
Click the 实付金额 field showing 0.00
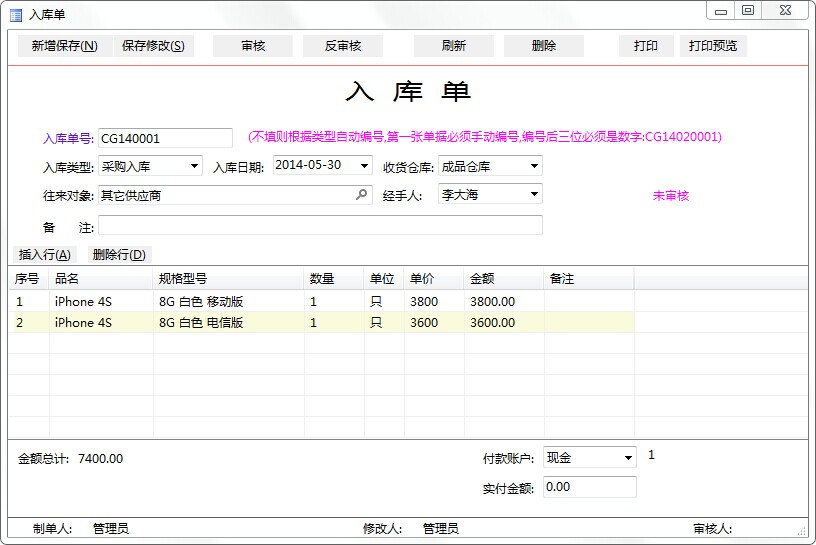(590, 487)
